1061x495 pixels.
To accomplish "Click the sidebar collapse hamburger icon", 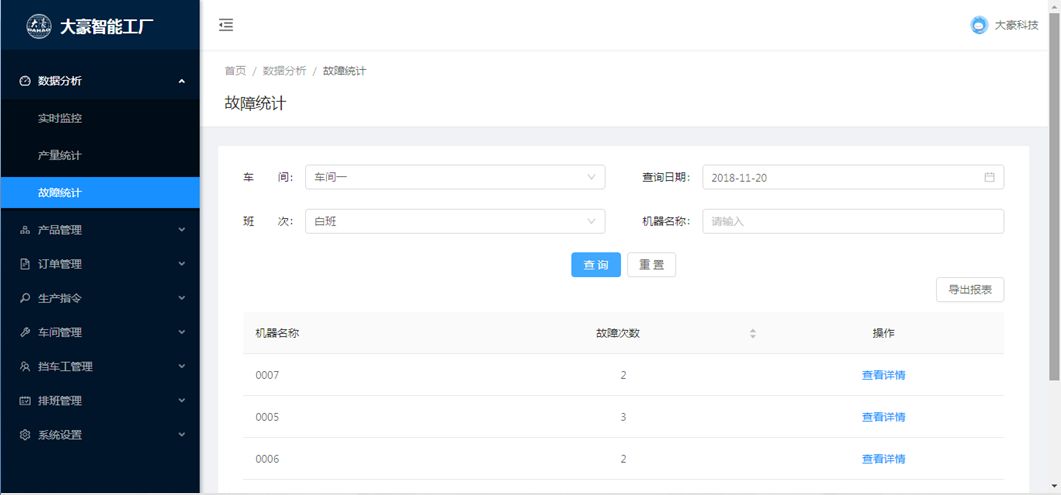I will (x=226, y=25).
